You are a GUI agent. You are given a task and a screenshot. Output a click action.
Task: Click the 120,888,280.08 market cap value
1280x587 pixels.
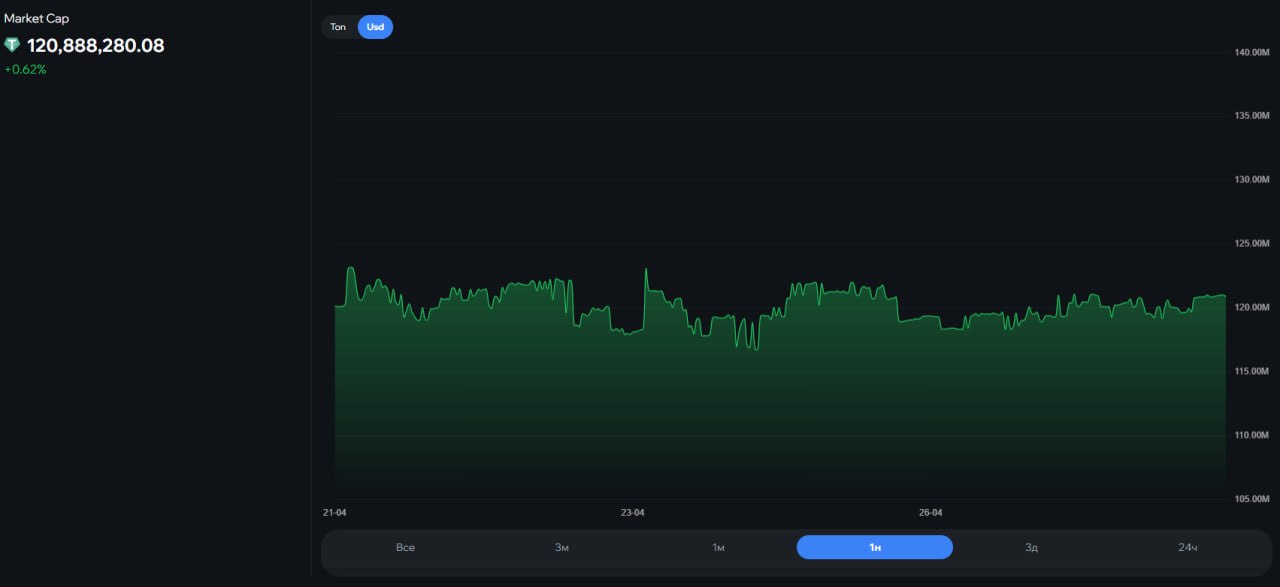95,46
